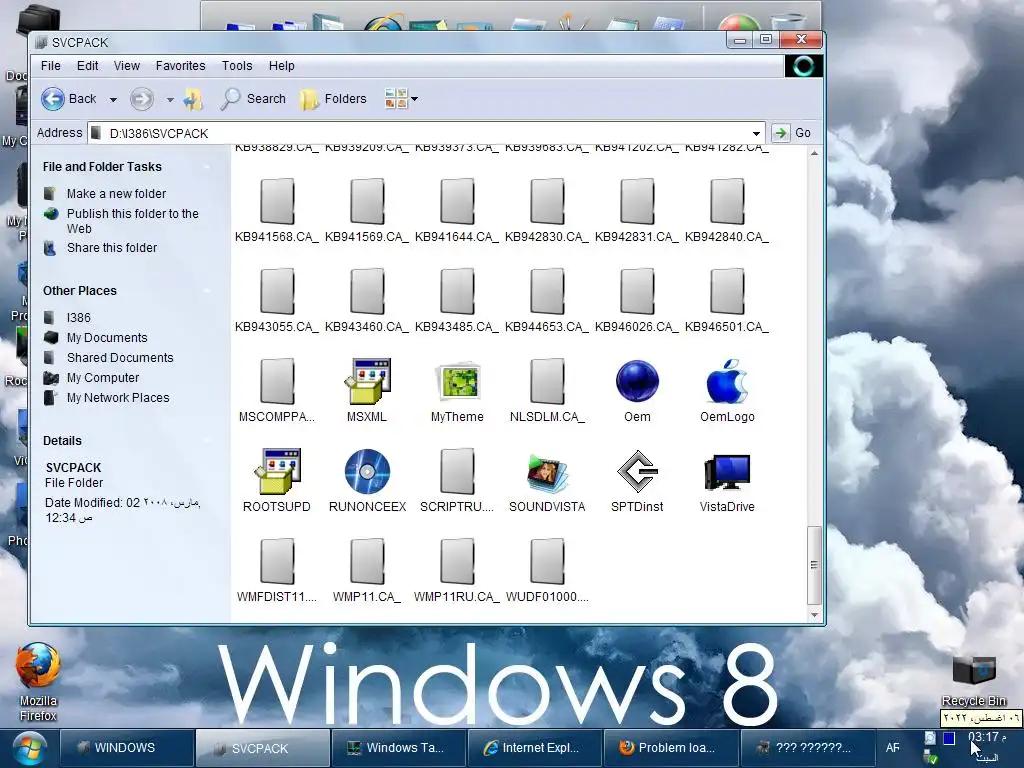Screen dimensions: 1024x768
Task: Select the KB941644.CA_ file icon
Action: click(457, 202)
